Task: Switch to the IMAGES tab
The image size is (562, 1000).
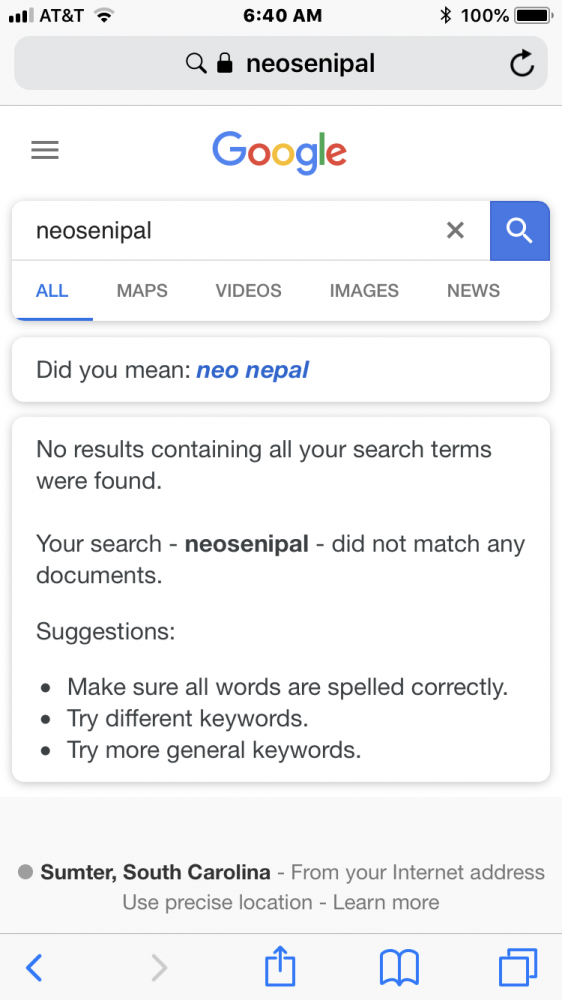Action: 364,291
